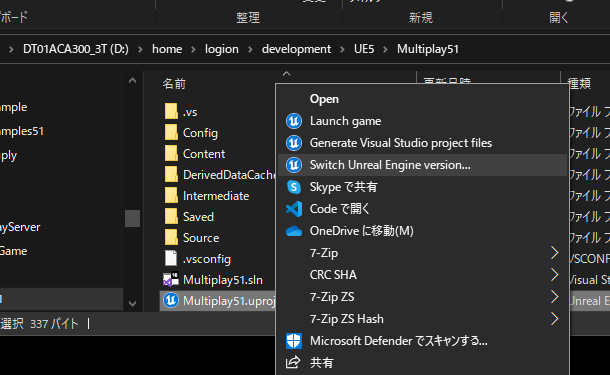The width and height of the screenshot is (610, 375).
Task: Open dropdown chevron after development in address bar
Action: (342, 49)
